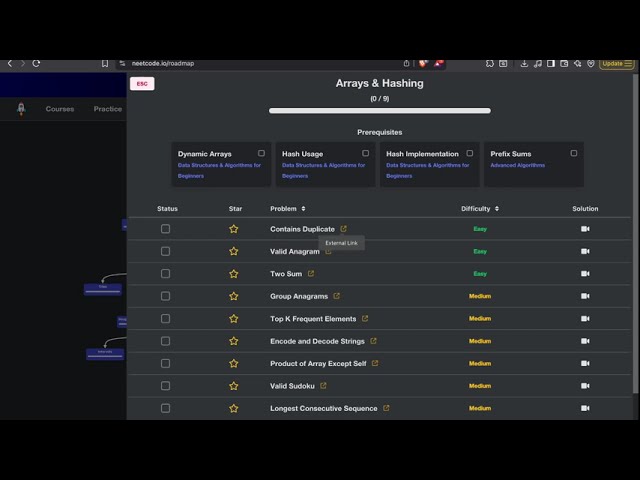Image resolution: width=640 pixels, height=480 pixels.
Task: Star the Valid Sudoku problem
Action: [x=233, y=386]
